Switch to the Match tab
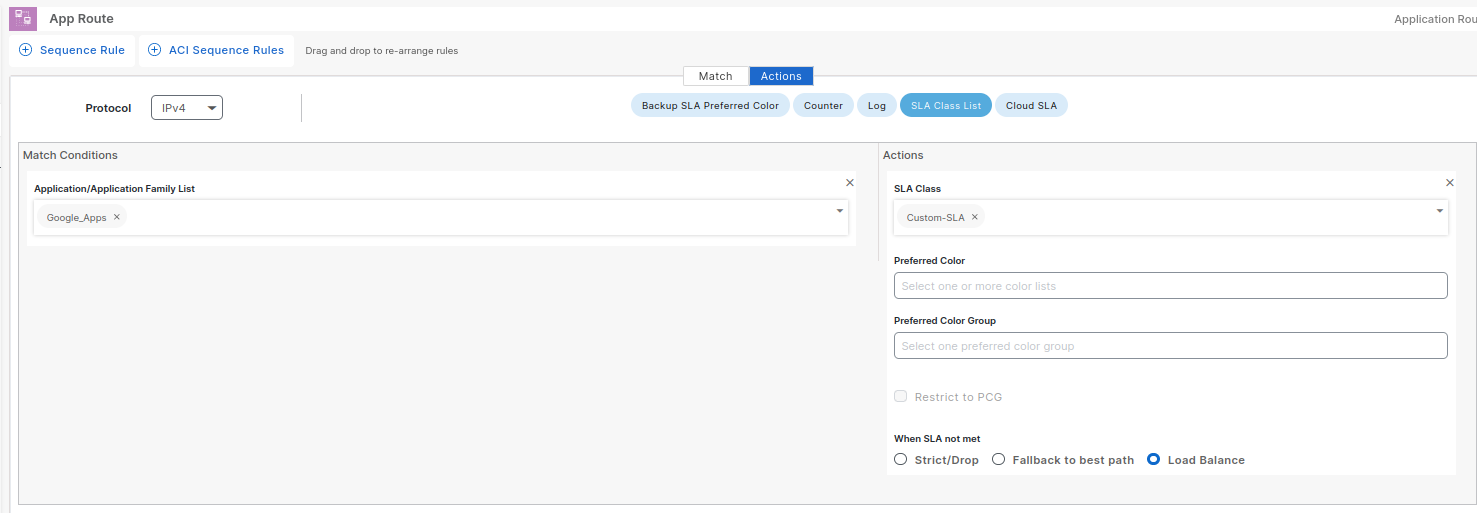This screenshot has width=1477, height=513. 716,76
